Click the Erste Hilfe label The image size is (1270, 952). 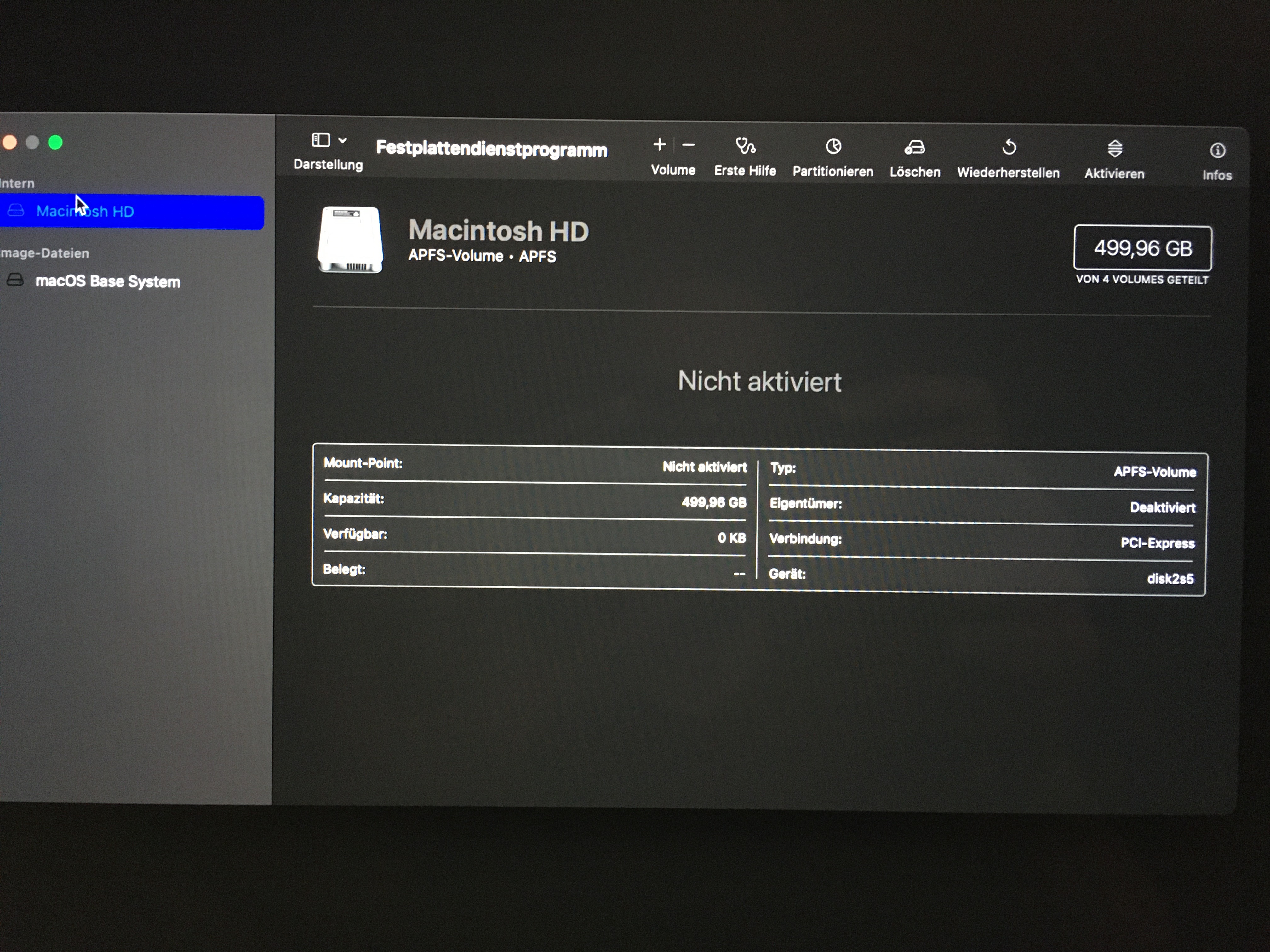[x=745, y=171]
